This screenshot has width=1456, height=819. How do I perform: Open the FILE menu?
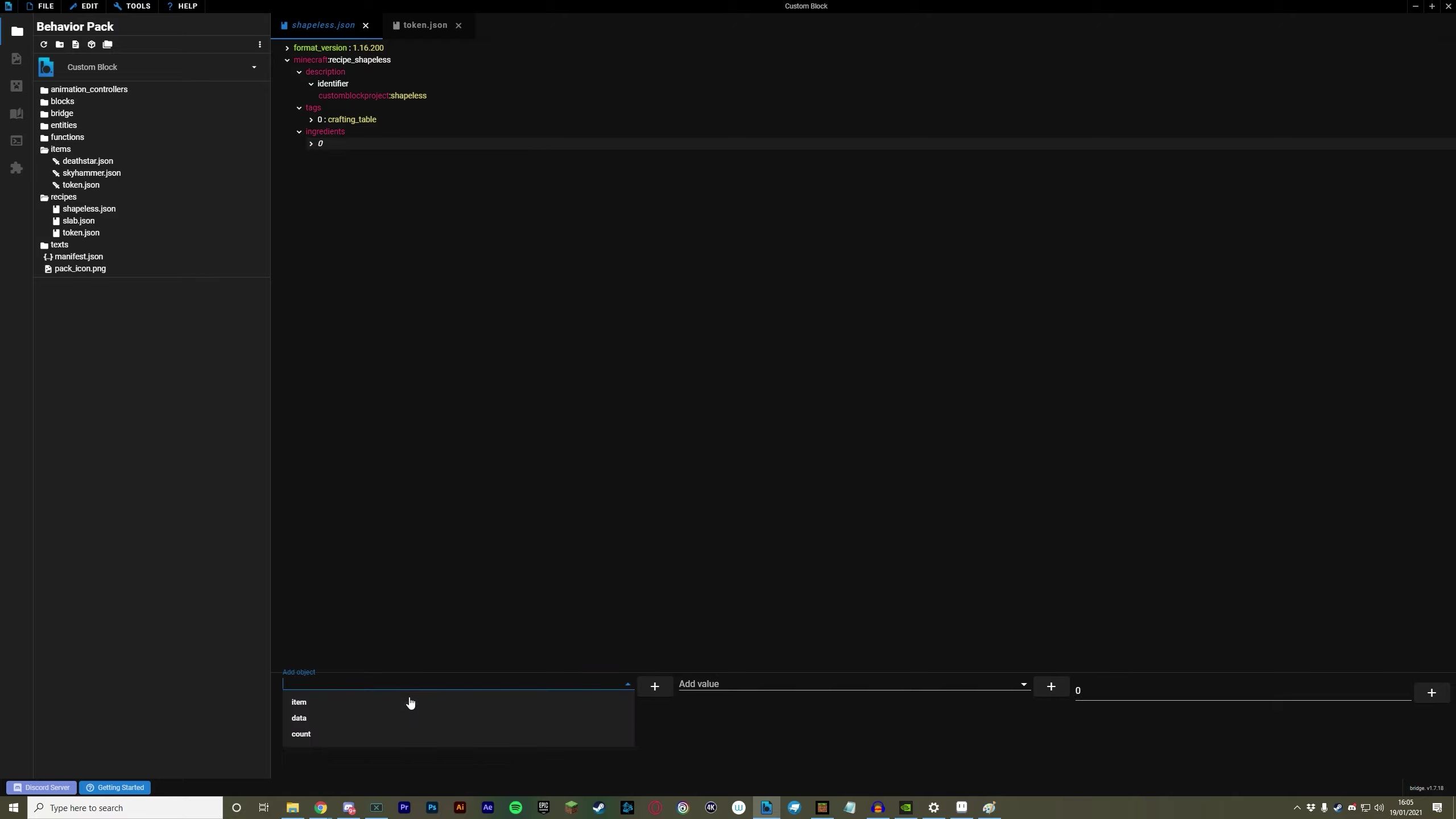(x=40, y=6)
